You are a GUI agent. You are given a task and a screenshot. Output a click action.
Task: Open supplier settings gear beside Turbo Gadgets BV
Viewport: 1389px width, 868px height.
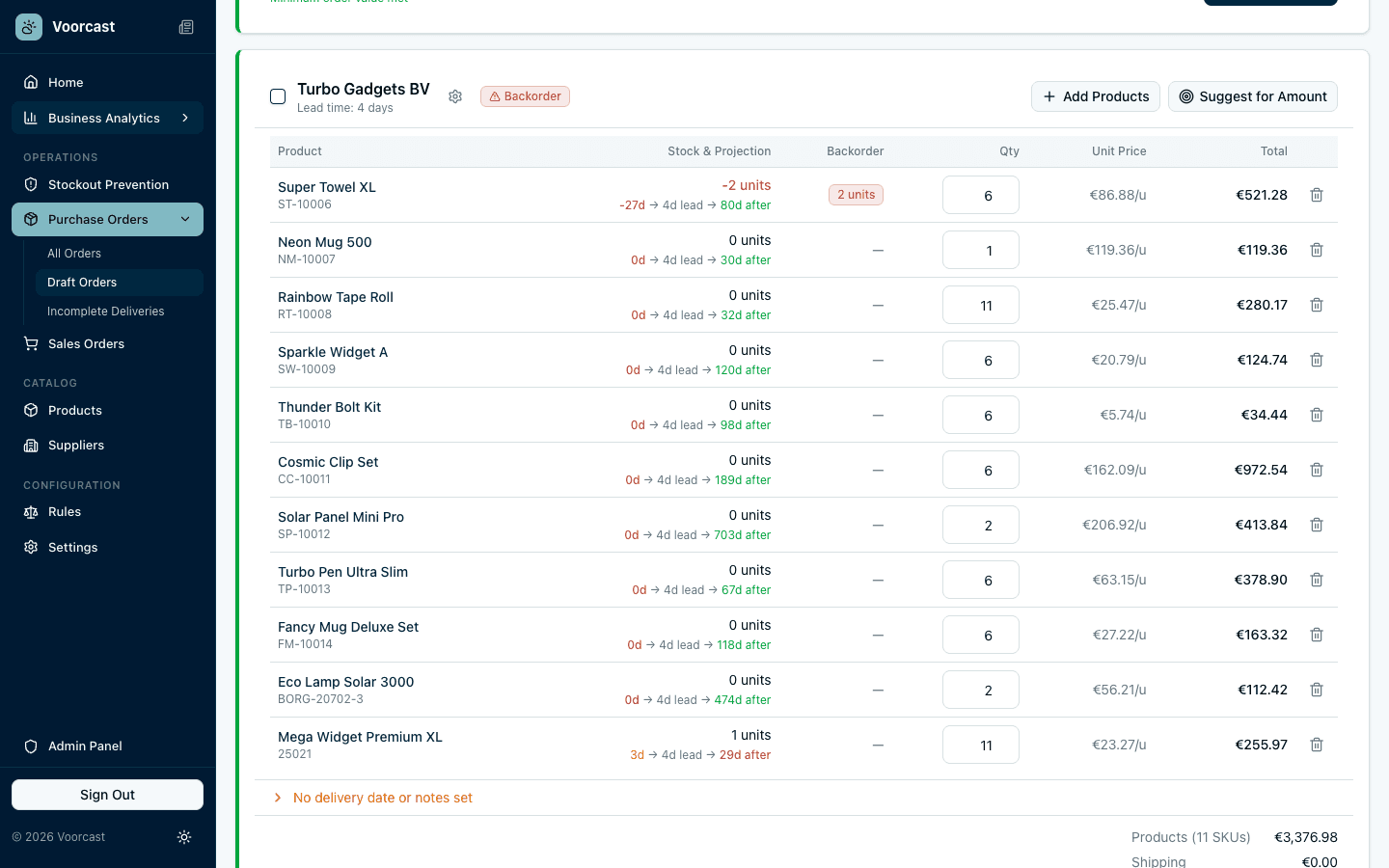click(x=455, y=96)
